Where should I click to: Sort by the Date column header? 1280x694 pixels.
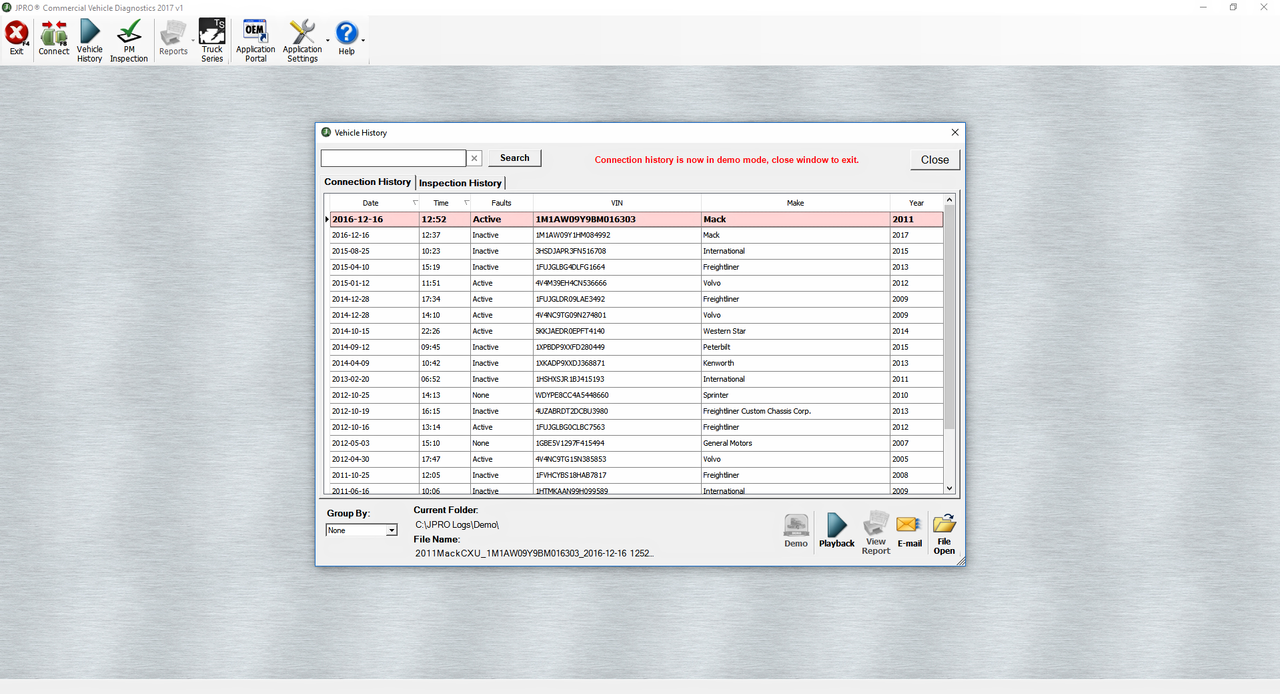coord(375,203)
